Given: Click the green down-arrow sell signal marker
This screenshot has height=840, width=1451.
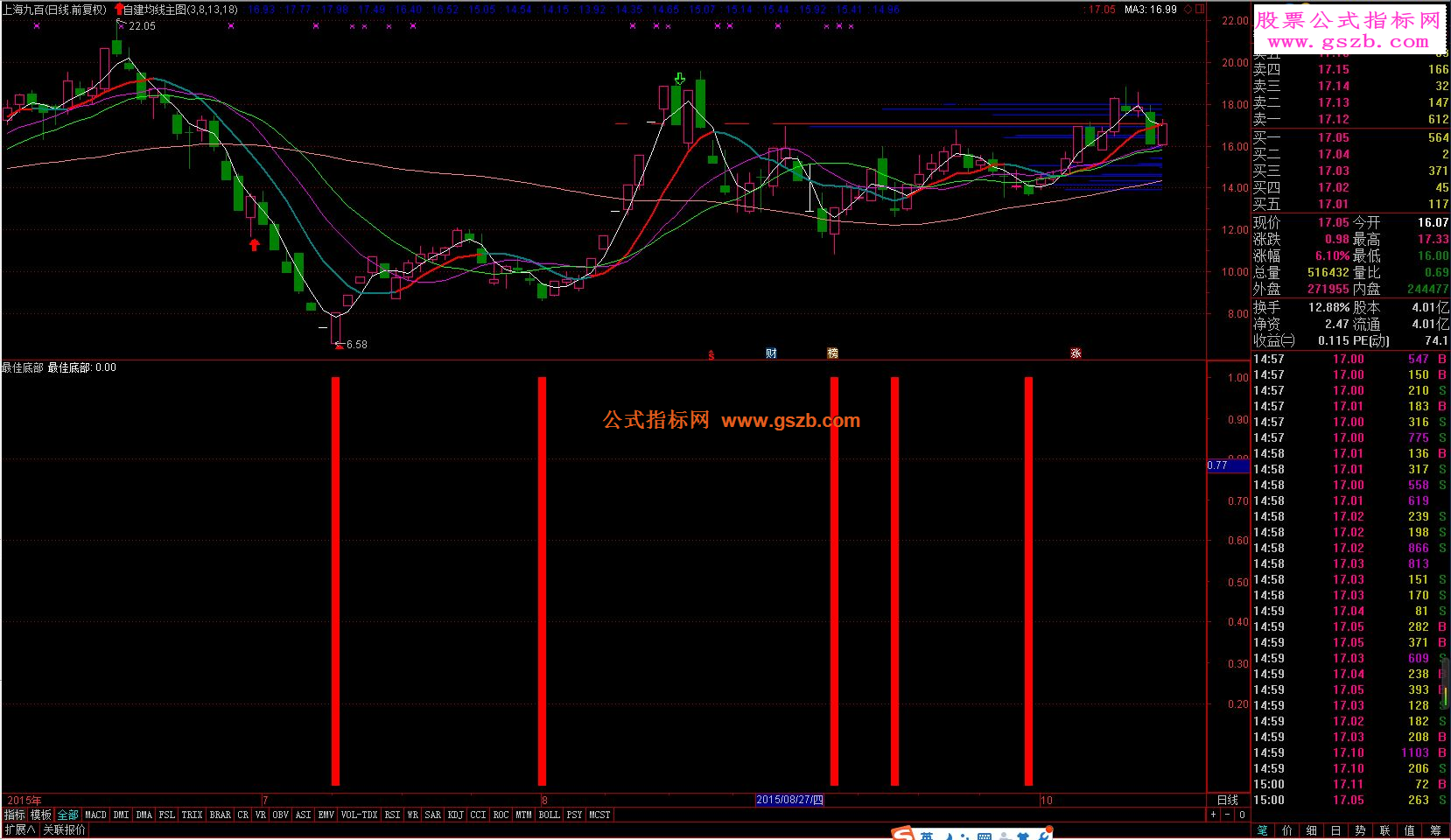Looking at the screenshot, I should point(680,79).
